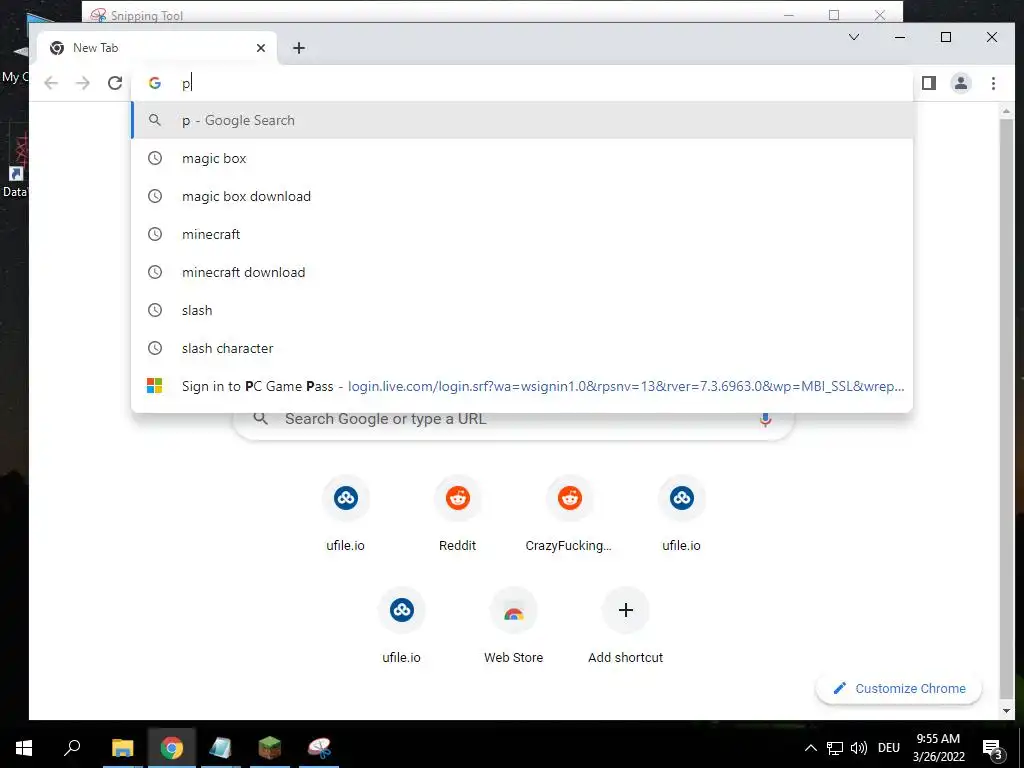Show hidden system tray icons

pos(810,748)
